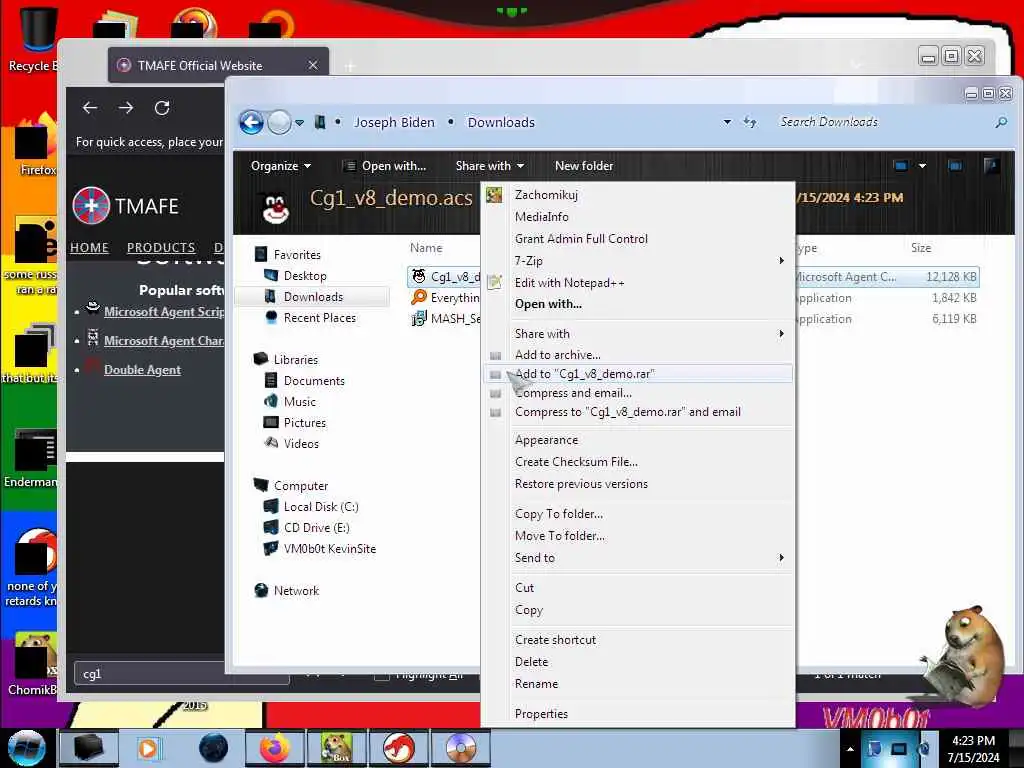The width and height of the screenshot is (1024, 768).
Task: Open Properties from context menu
Action: click(638, 714)
